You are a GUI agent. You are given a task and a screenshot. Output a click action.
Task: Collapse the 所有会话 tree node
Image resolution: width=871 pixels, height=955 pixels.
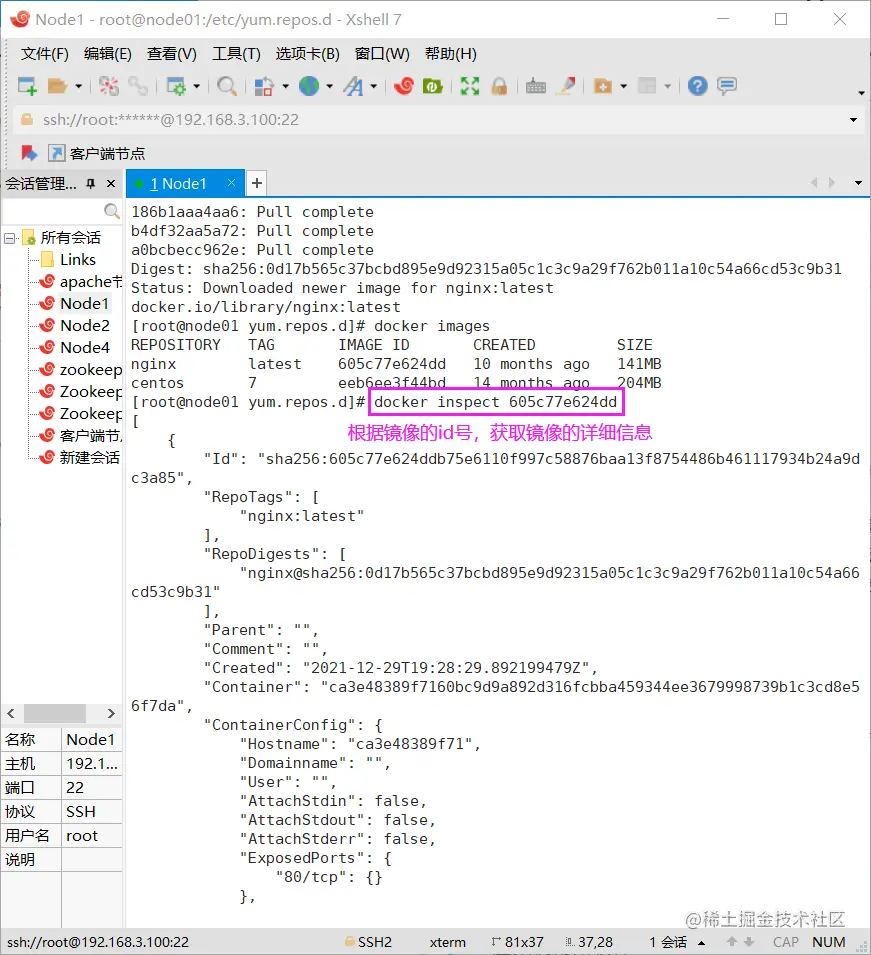9,238
